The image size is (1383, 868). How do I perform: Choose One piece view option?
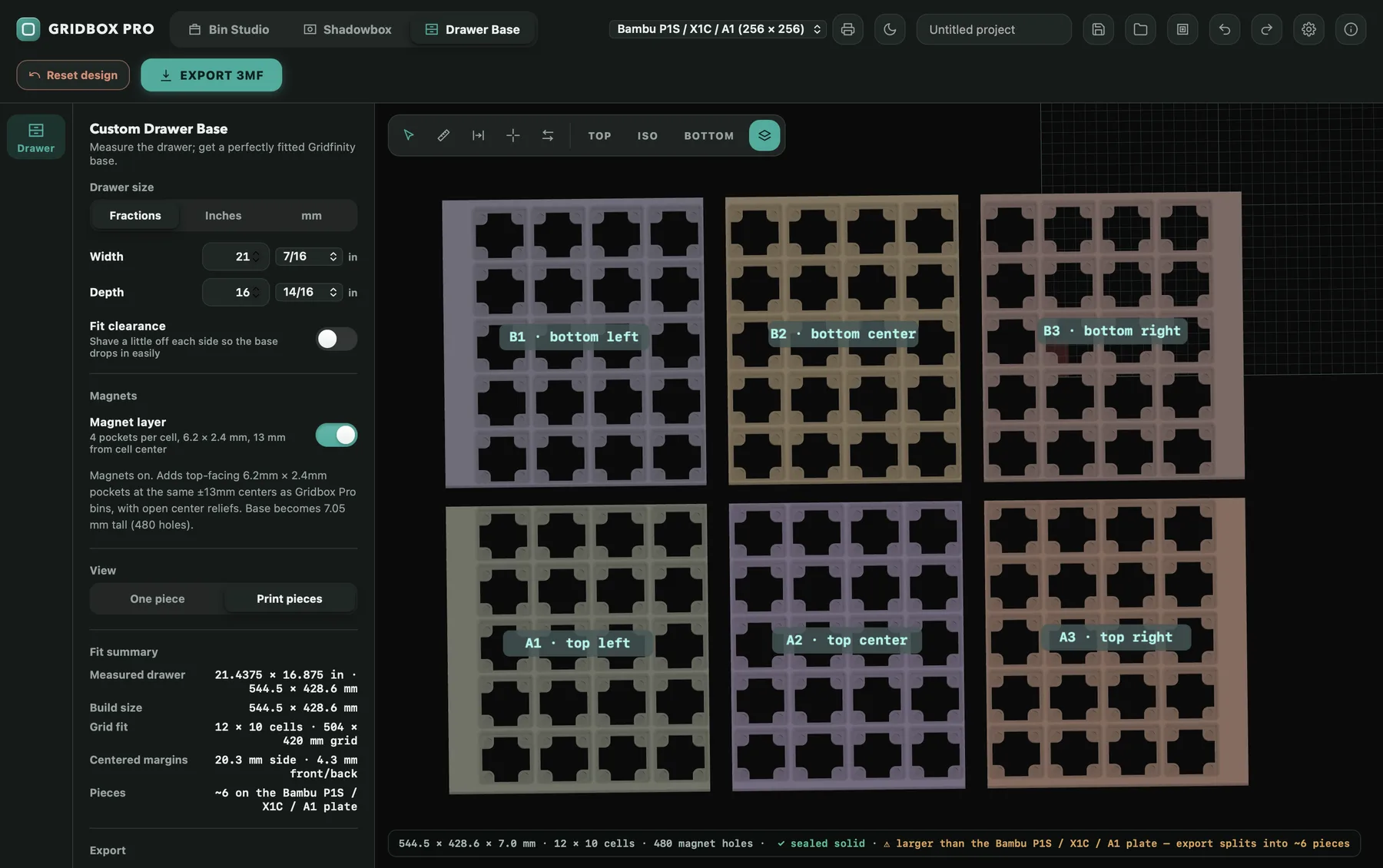coord(158,598)
